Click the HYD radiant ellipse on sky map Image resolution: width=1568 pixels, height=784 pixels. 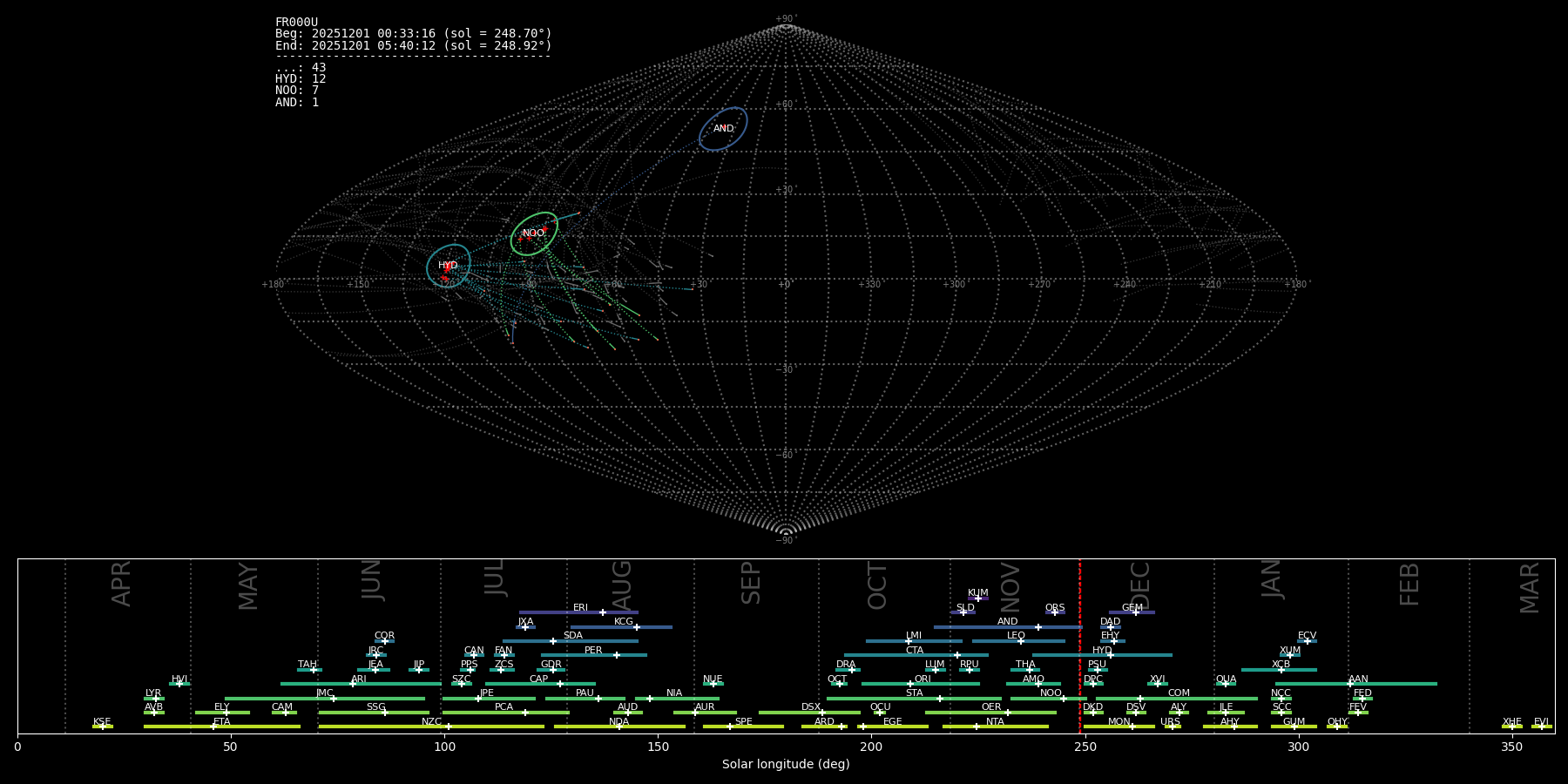click(449, 266)
